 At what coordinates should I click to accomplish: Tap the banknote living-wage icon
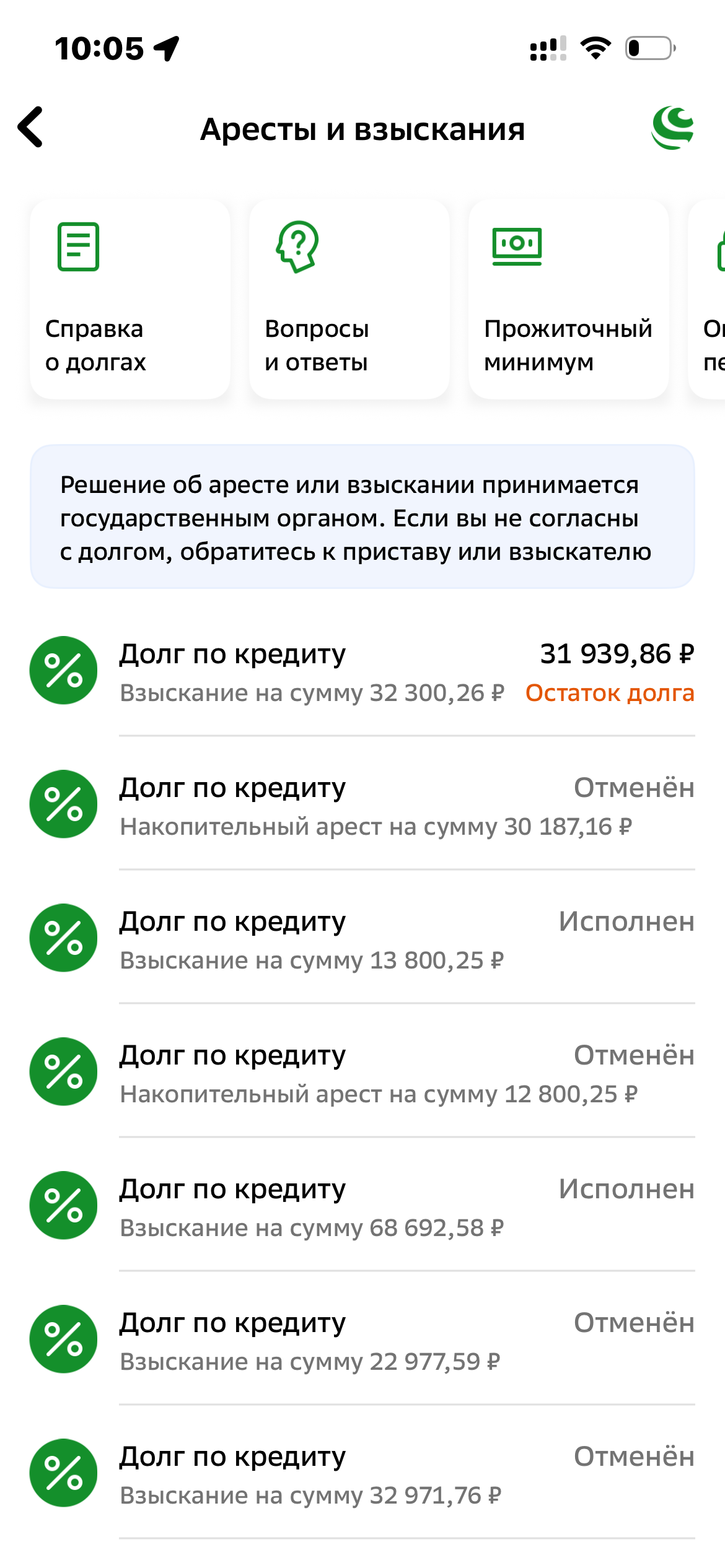point(517,246)
